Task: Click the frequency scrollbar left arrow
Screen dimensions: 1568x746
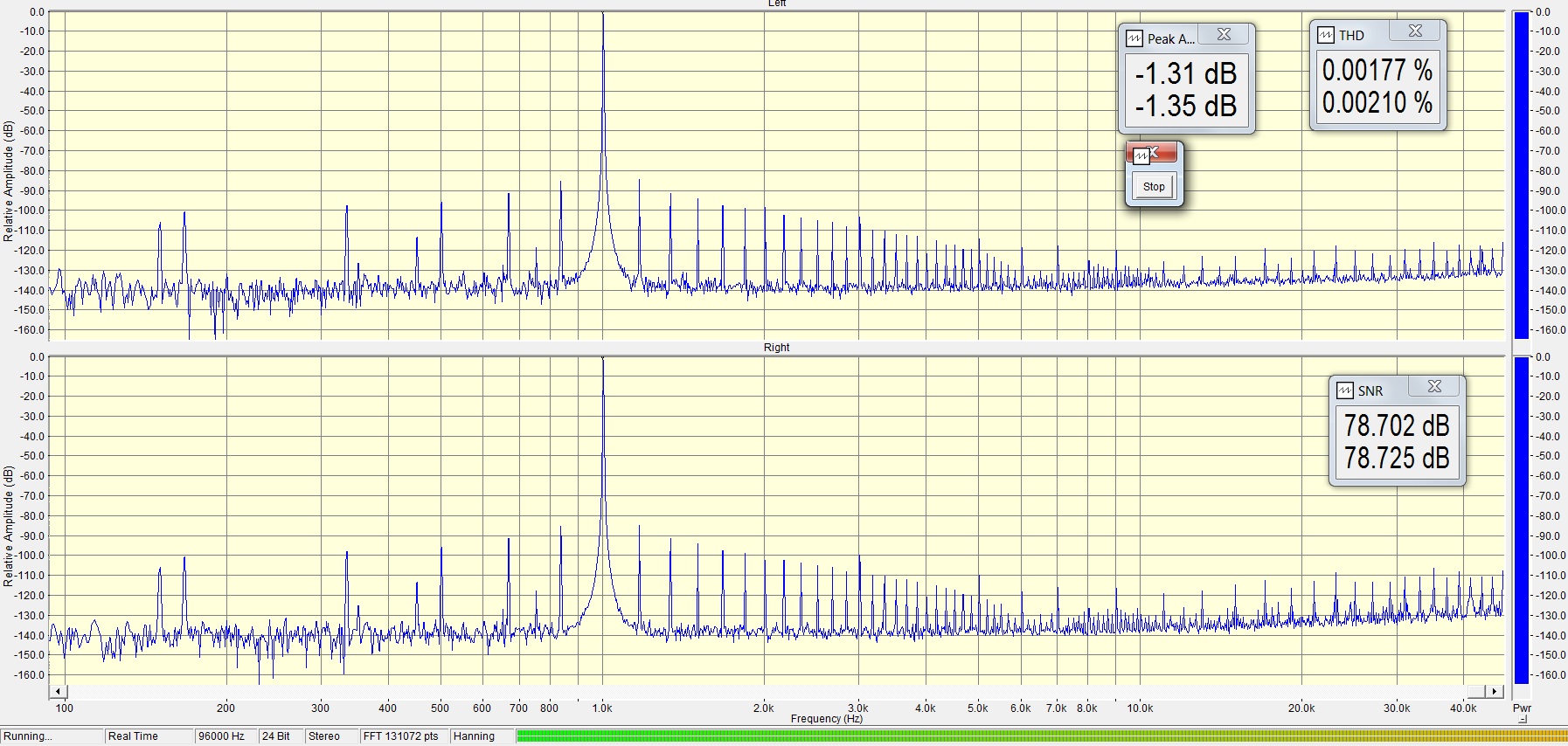Action: coord(59,692)
